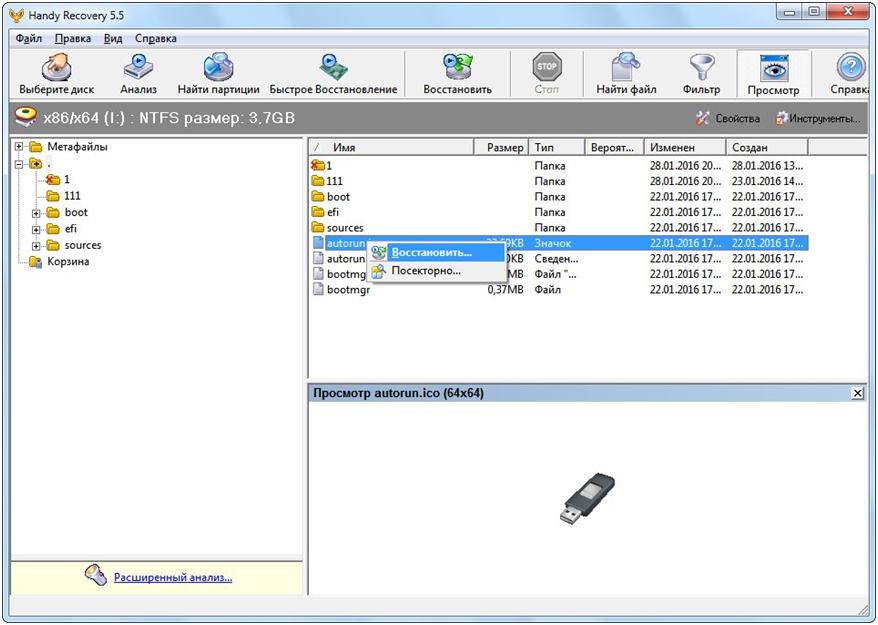Image resolution: width=878 pixels, height=625 pixels.
Task: Click the Метафайлы folder icon in tree
Action: (35, 147)
